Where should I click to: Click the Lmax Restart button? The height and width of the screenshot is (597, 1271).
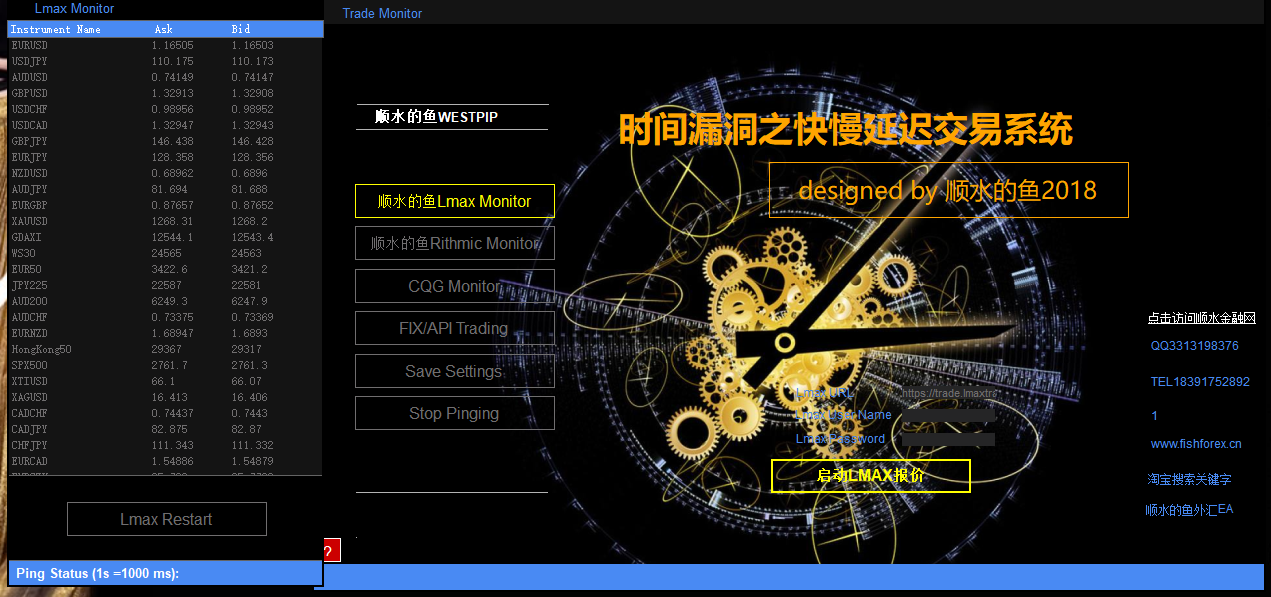pos(166,519)
